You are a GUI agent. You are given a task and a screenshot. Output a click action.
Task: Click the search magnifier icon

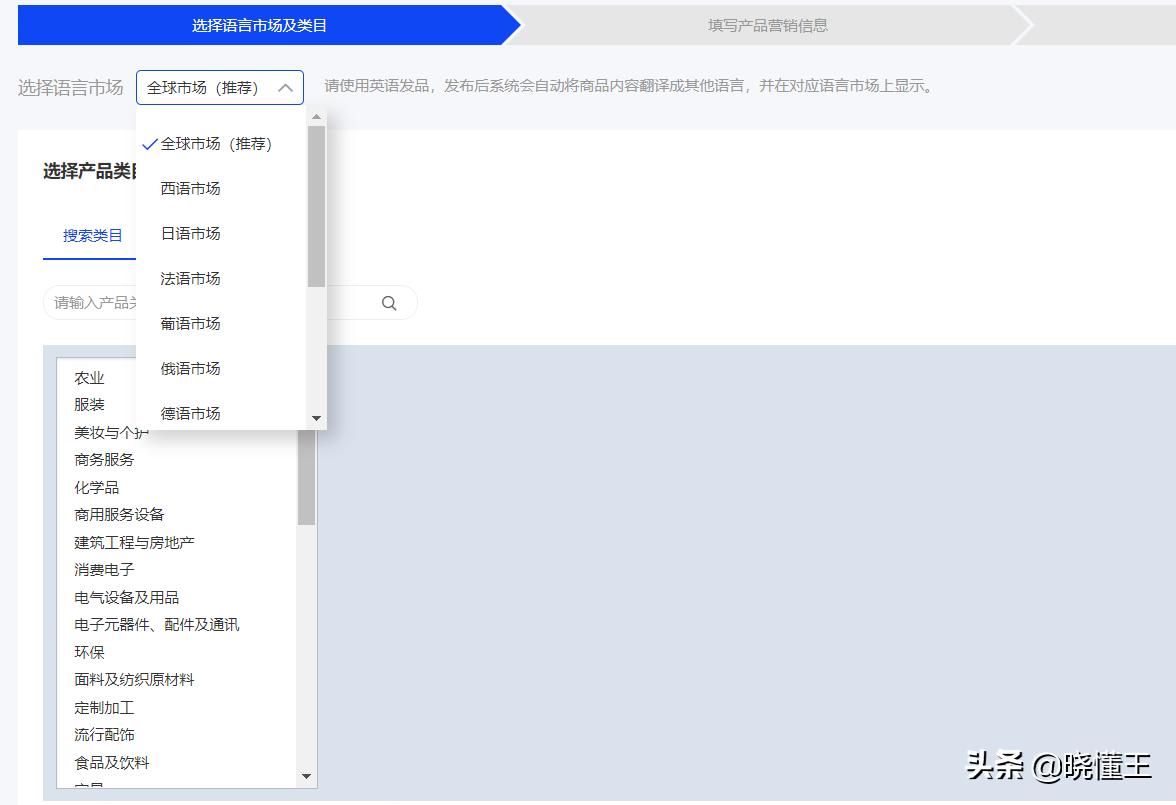click(x=389, y=302)
